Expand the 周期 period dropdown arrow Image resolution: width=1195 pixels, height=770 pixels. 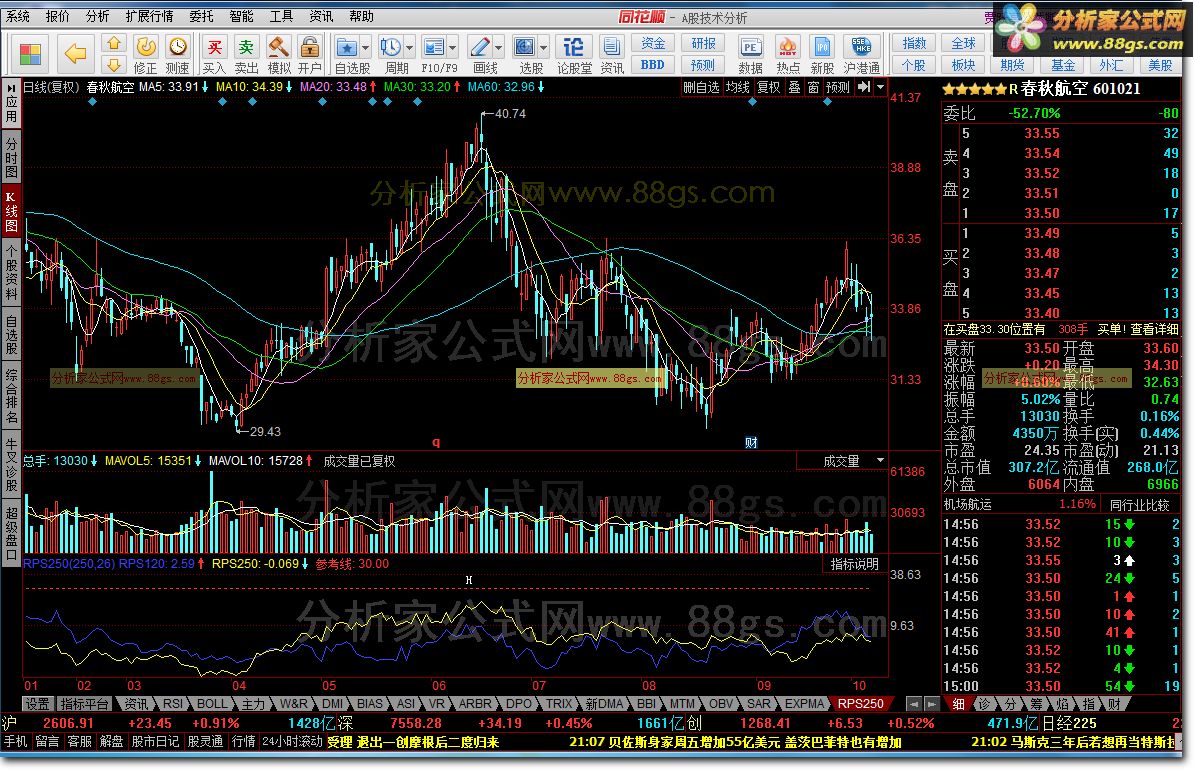point(410,47)
